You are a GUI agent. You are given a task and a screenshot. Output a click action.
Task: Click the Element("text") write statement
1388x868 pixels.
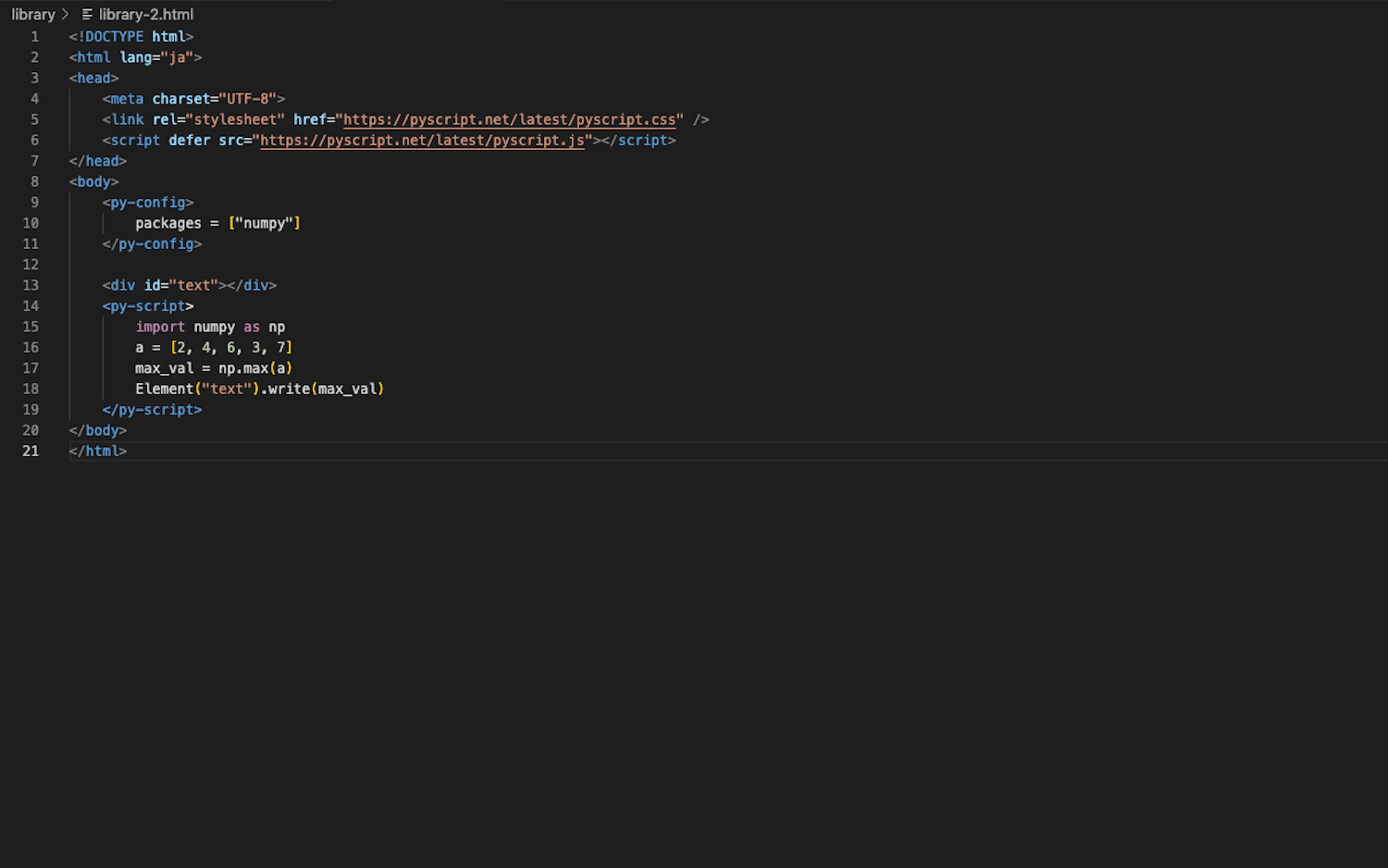tap(259, 390)
